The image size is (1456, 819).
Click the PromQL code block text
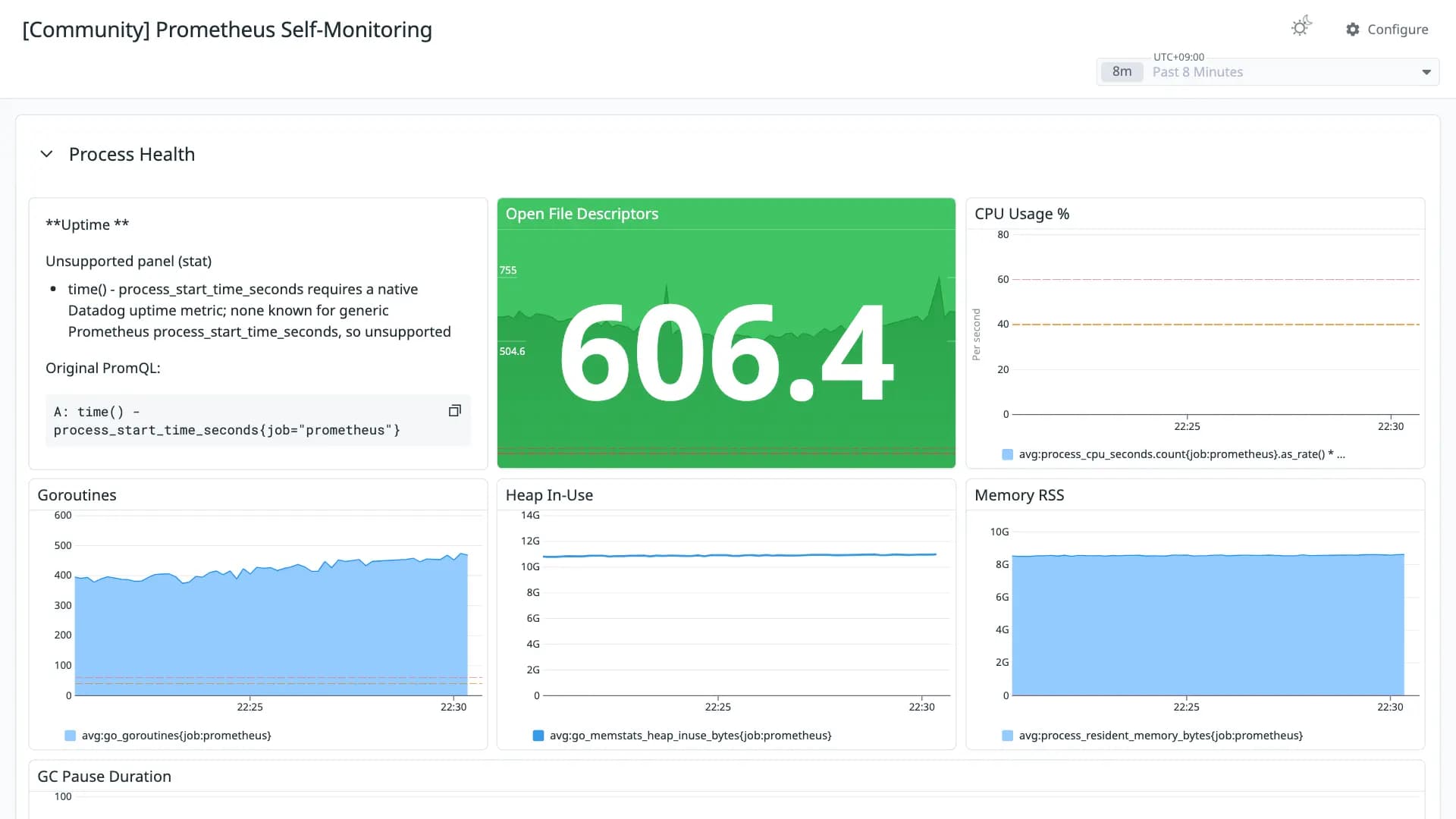(227, 421)
